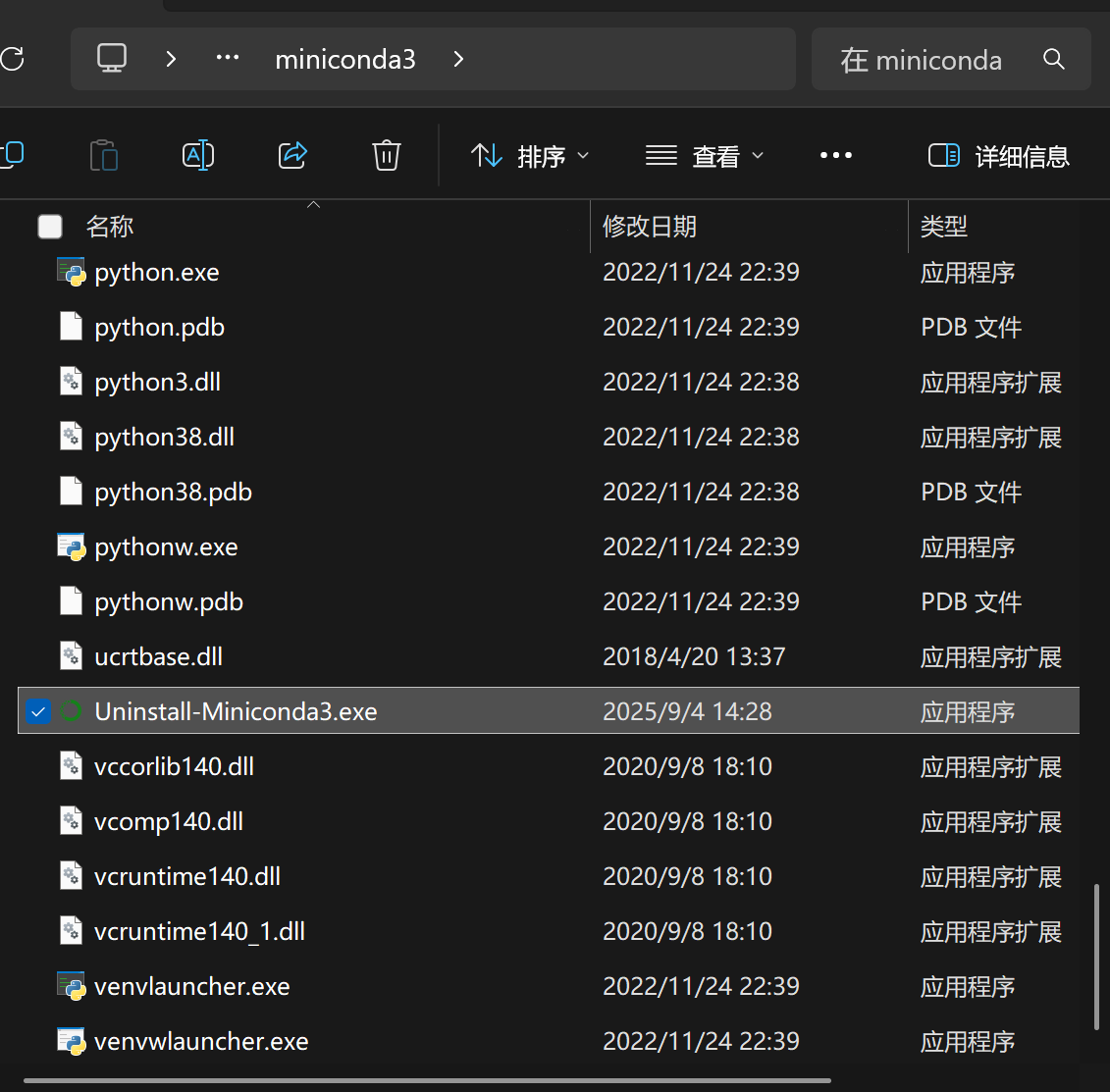This screenshot has height=1092, width=1110.
Task: Click the miniconda3 breadcrumb
Action: (x=344, y=60)
